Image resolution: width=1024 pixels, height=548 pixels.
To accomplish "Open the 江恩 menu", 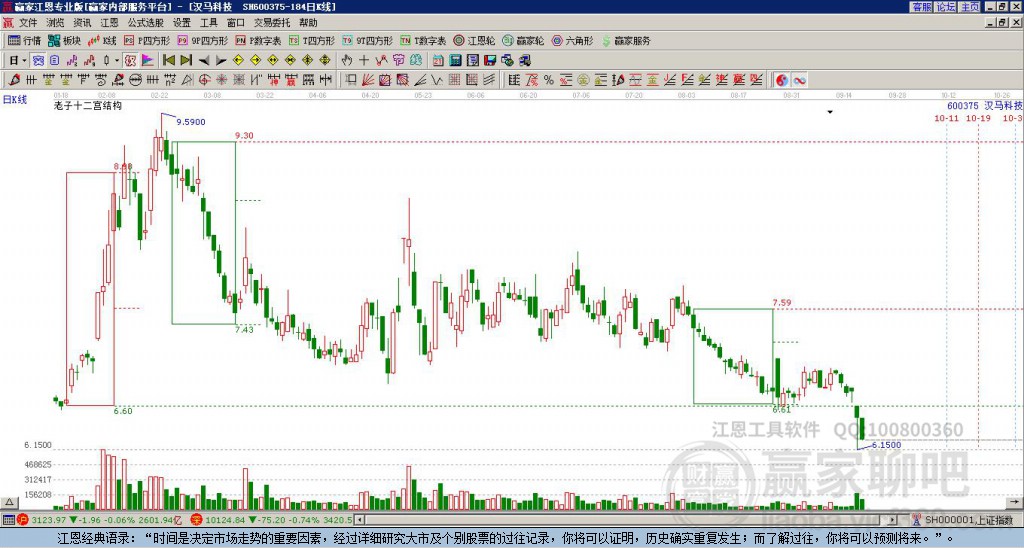I will click(x=109, y=23).
